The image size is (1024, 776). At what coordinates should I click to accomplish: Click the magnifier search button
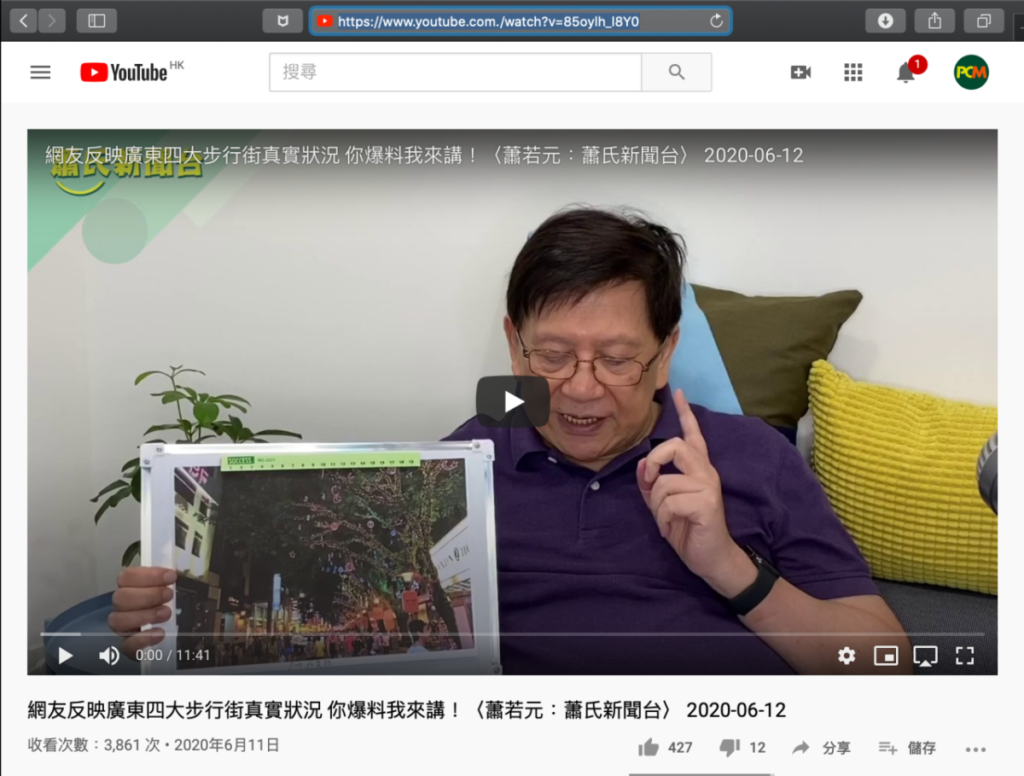tap(677, 72)
